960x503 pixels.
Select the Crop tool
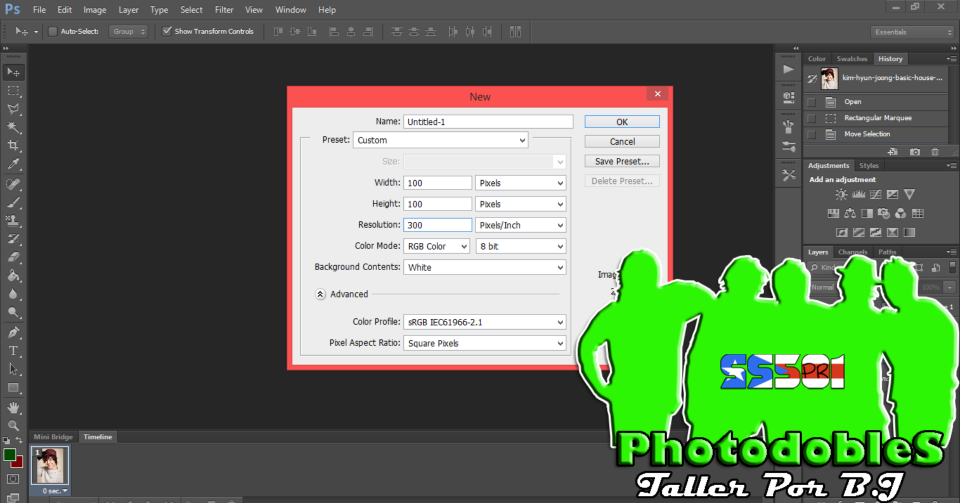[x=13, y=146]
